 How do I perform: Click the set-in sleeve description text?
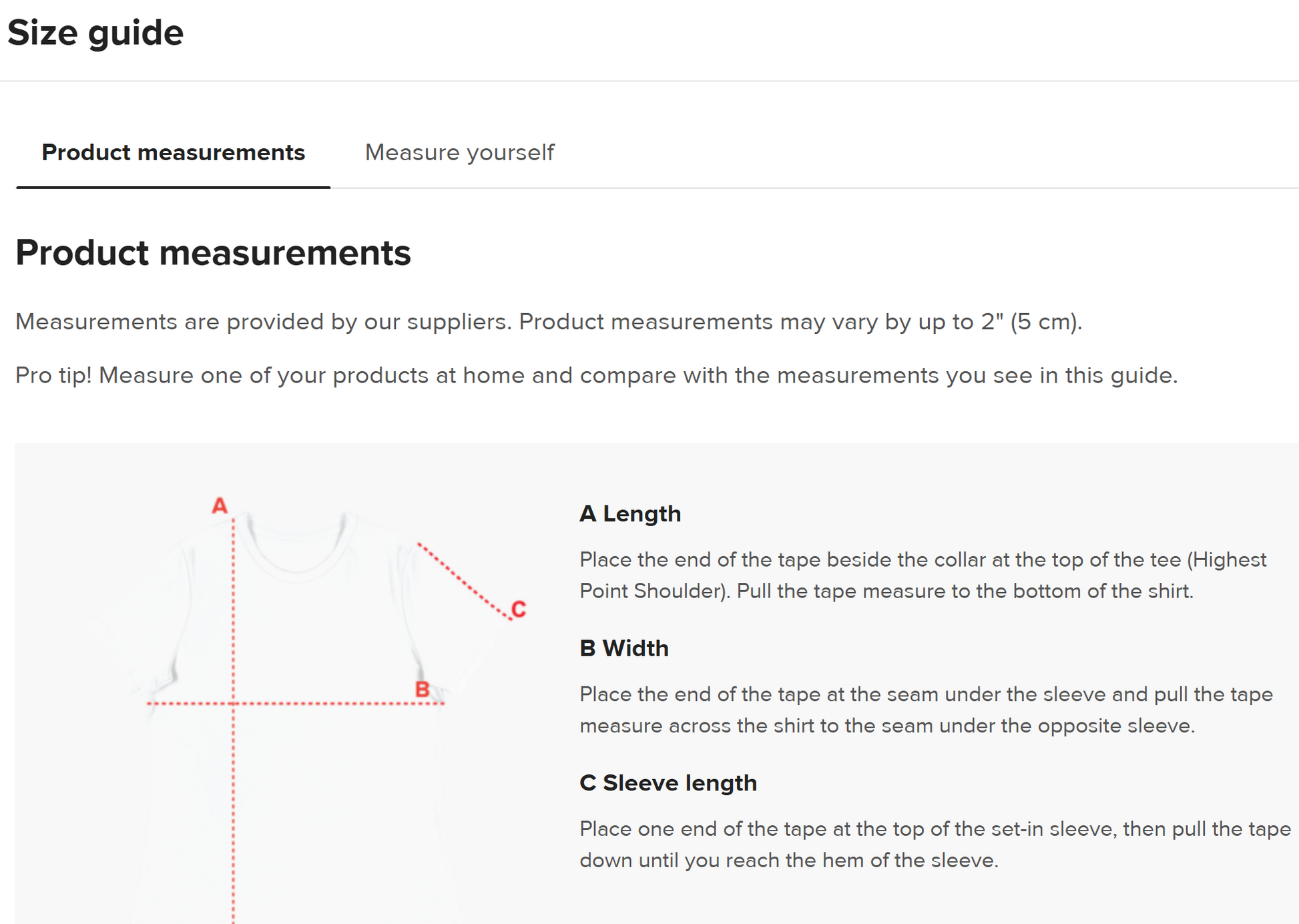[935, 845]
